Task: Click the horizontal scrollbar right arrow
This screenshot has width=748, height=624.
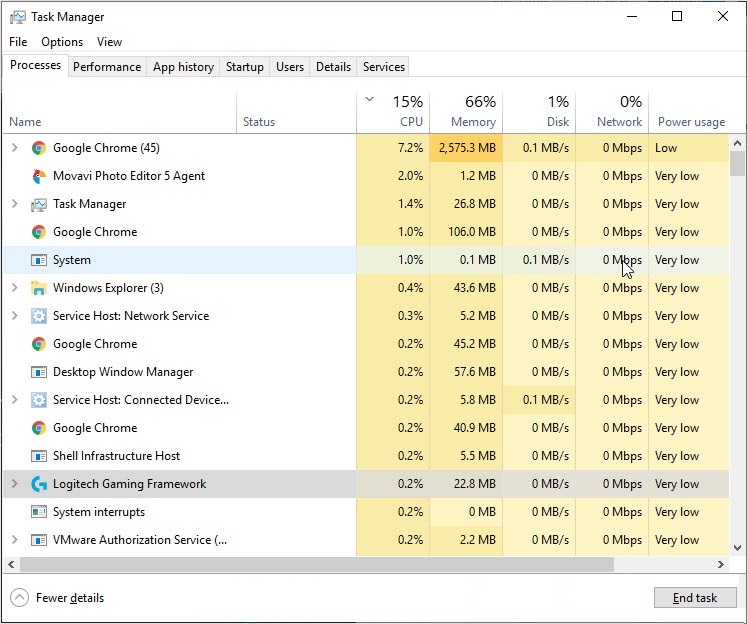Action: click(721, 565)
